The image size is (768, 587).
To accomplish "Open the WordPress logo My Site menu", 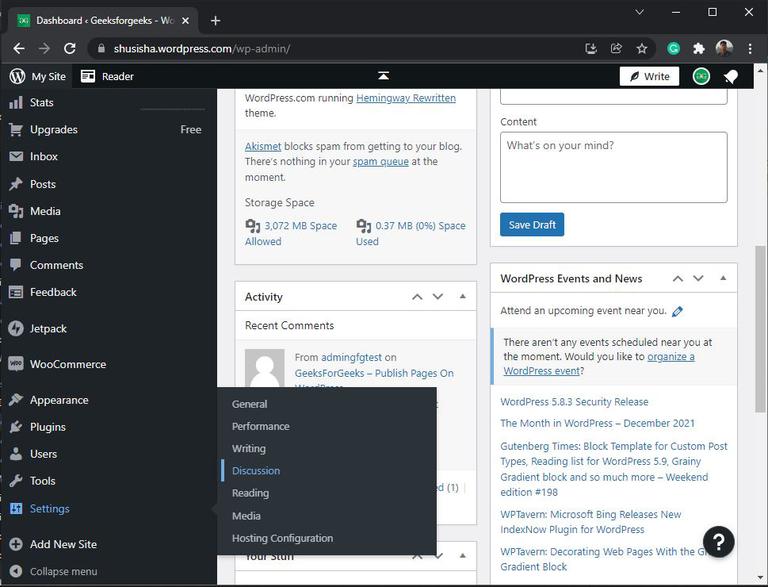I will pos(37,76).
